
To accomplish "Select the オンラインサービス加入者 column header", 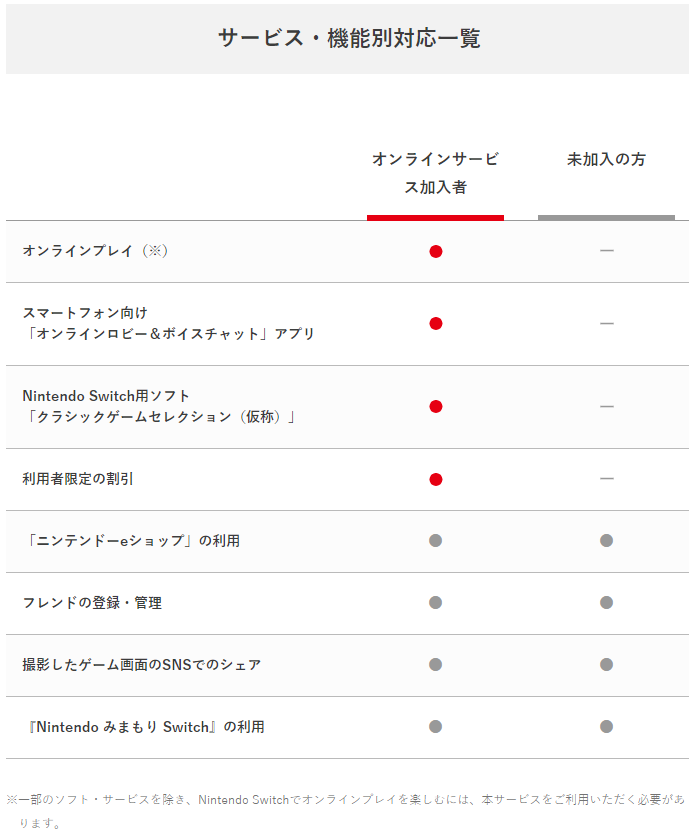I will point(435,173).
